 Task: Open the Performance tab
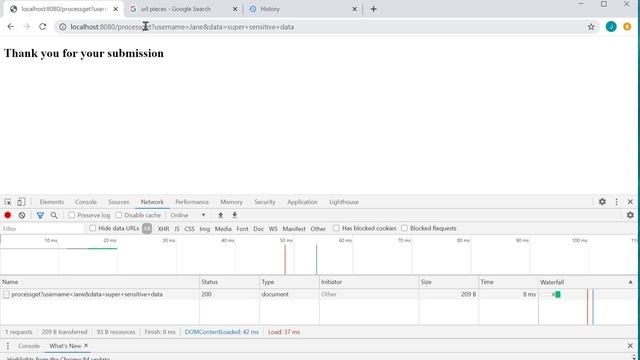pyautogui.click(x=192, y=202)
